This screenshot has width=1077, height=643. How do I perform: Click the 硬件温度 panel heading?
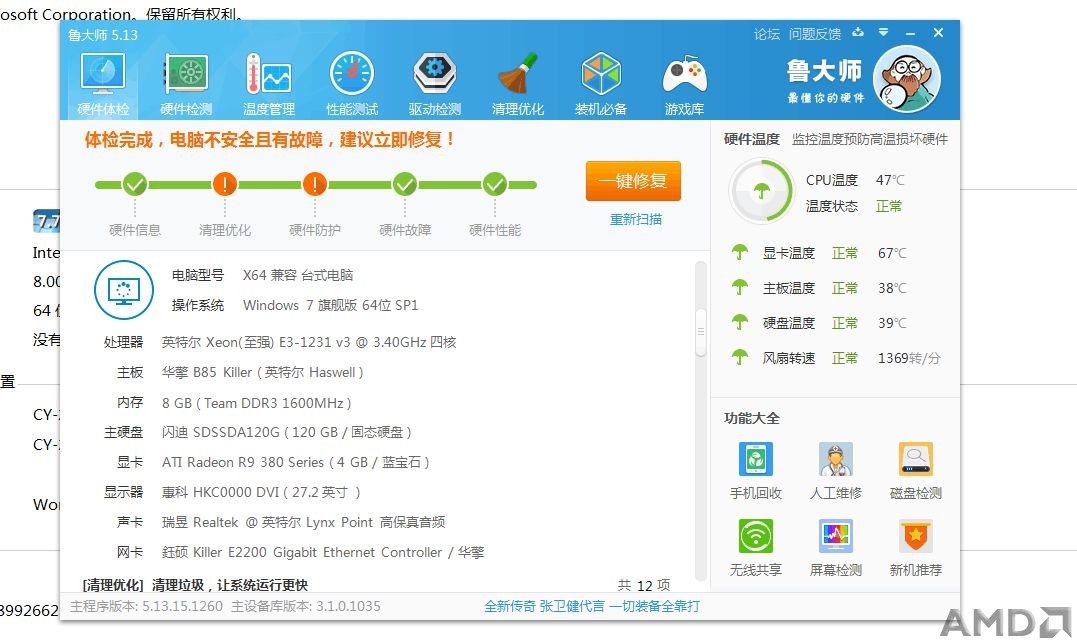[751, 139]
